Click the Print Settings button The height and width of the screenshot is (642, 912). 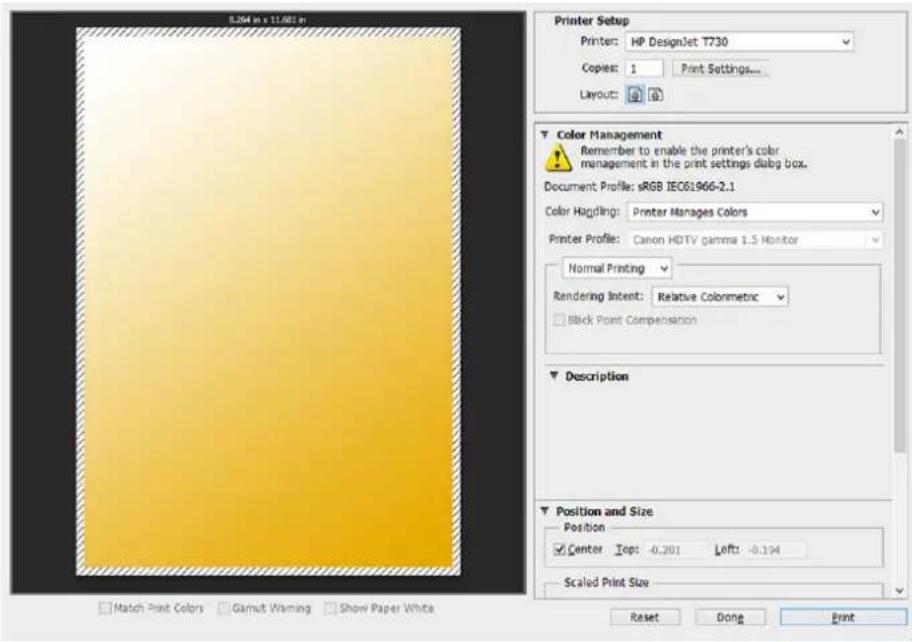[721, 69]
